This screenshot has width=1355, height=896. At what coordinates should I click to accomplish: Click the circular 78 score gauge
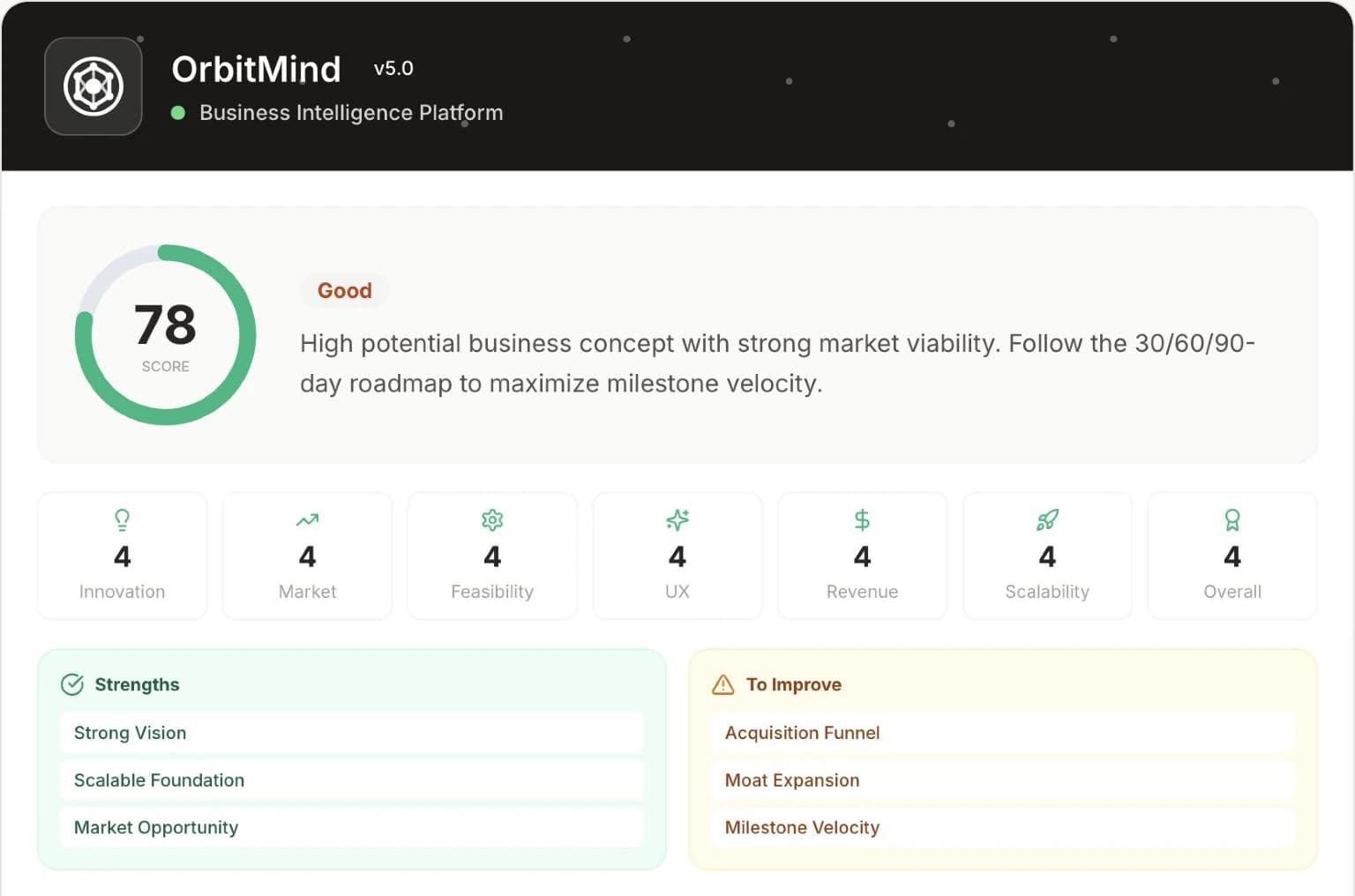166,335
